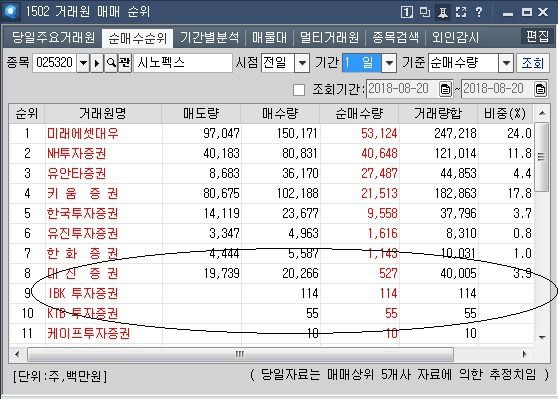Image resolution: width=558 pixels, height=399 pixels.
Task: Sort by 거래량합 column header
Action: coord(438,114)
